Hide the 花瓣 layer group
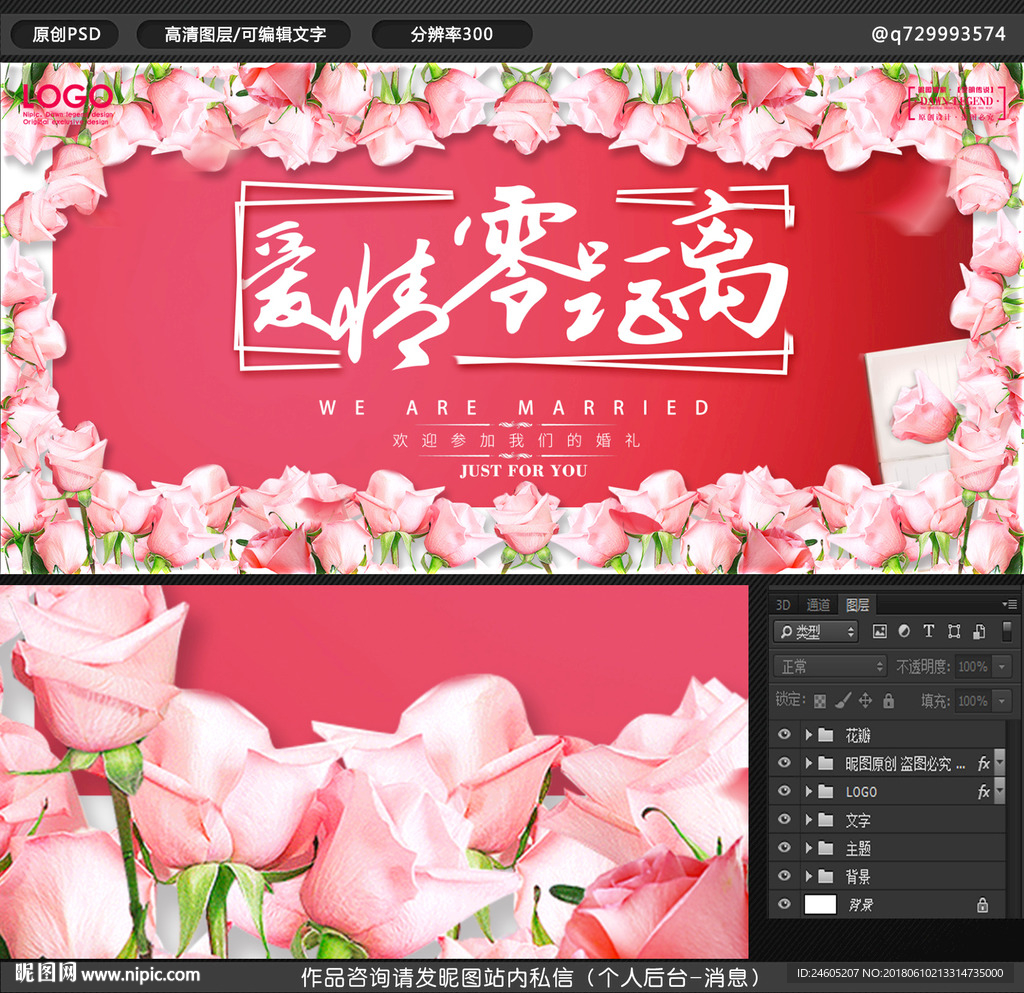This screenshot has height=993, width=1024. (x=784, y=735)
